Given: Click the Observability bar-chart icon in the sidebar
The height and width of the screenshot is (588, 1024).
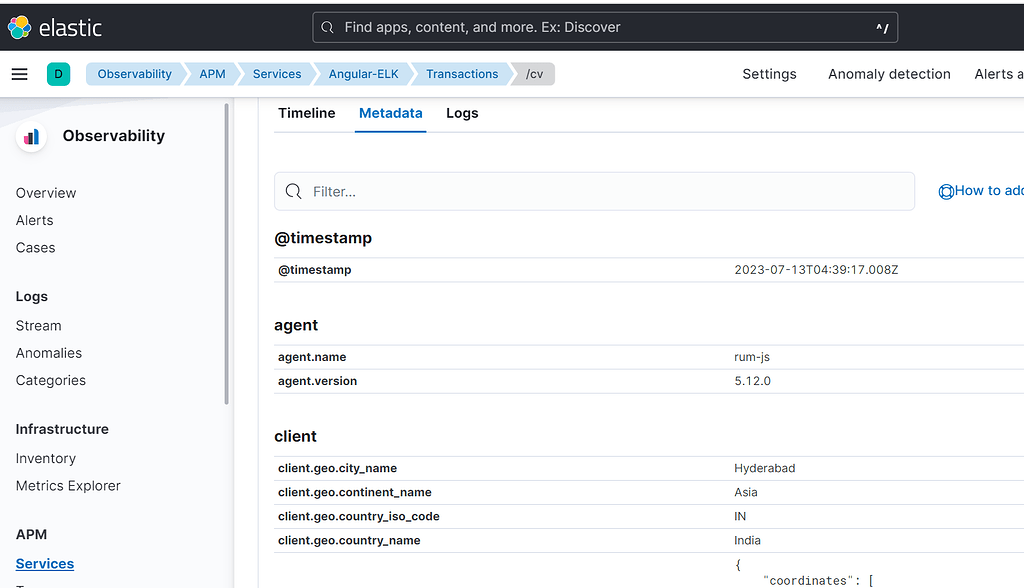Looking at the screenshot, I should tap(30, 135).
